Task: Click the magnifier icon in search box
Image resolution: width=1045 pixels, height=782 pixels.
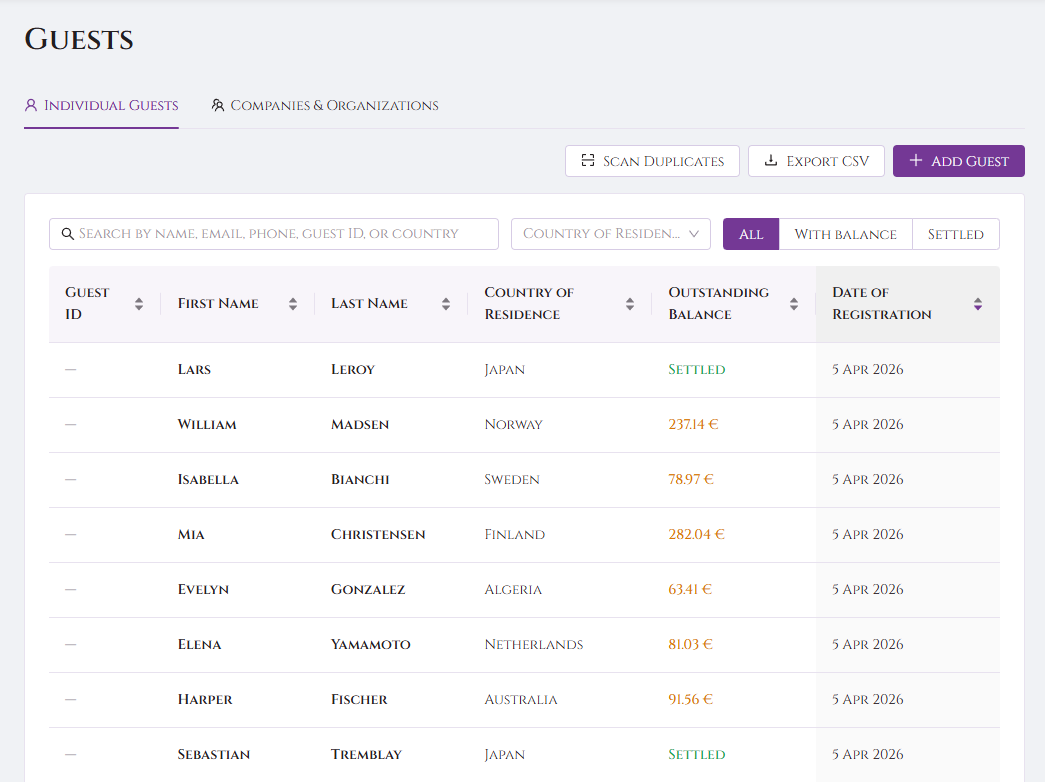Action: [x=68, y=234]
